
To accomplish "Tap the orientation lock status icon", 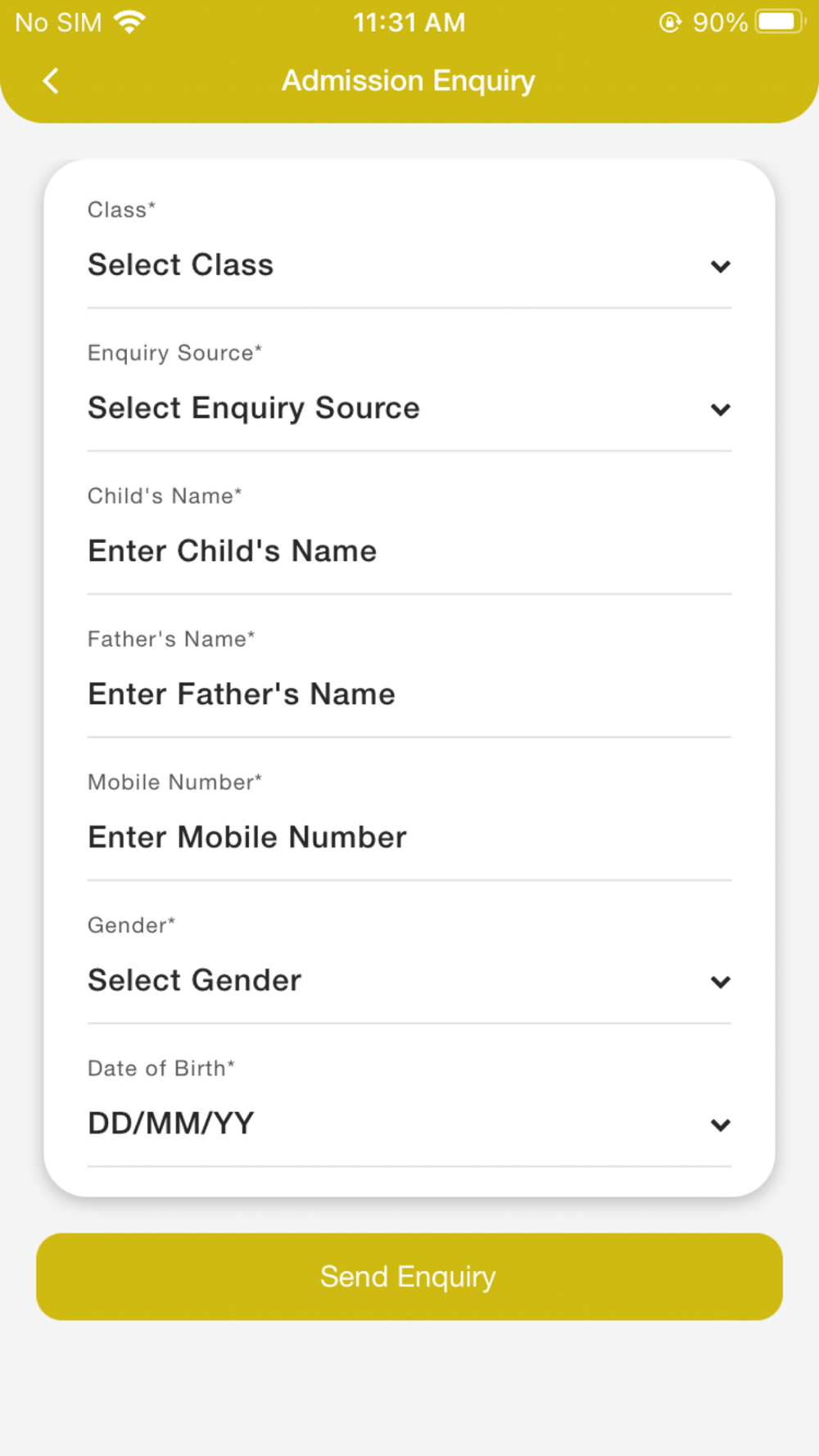I will pos(670,22).
